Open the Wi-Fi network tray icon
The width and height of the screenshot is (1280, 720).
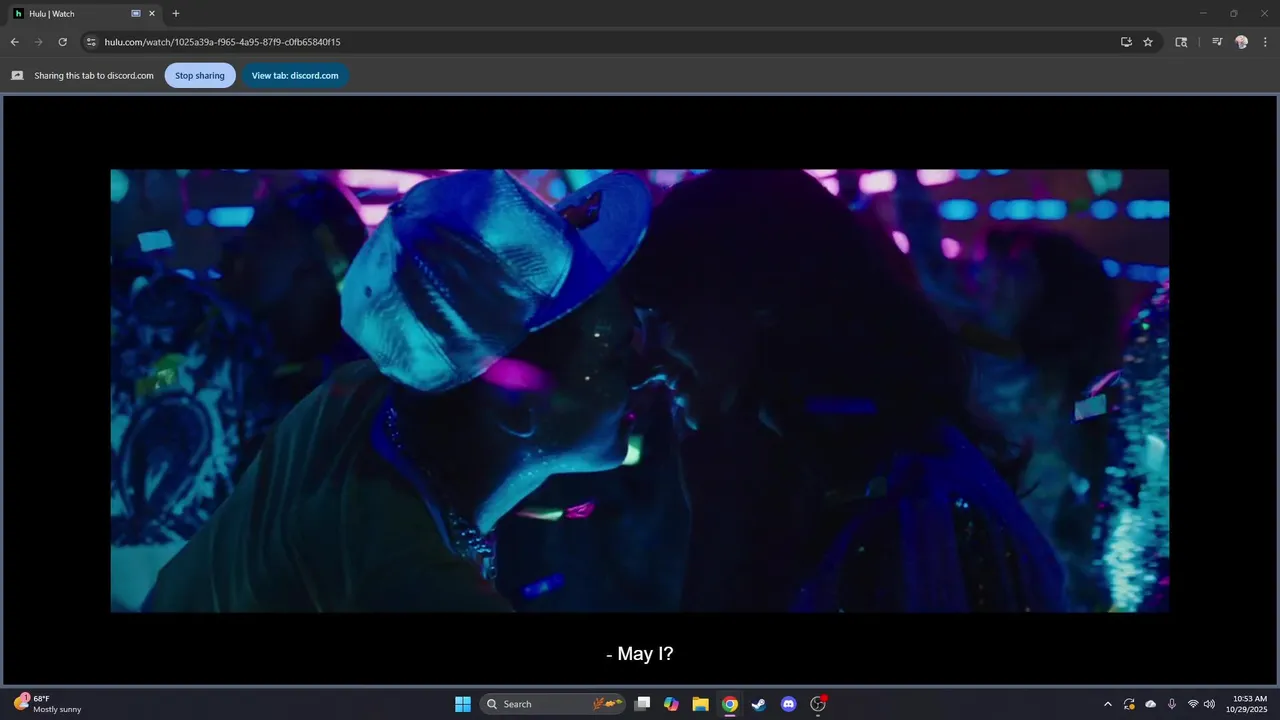point(1193,704)
